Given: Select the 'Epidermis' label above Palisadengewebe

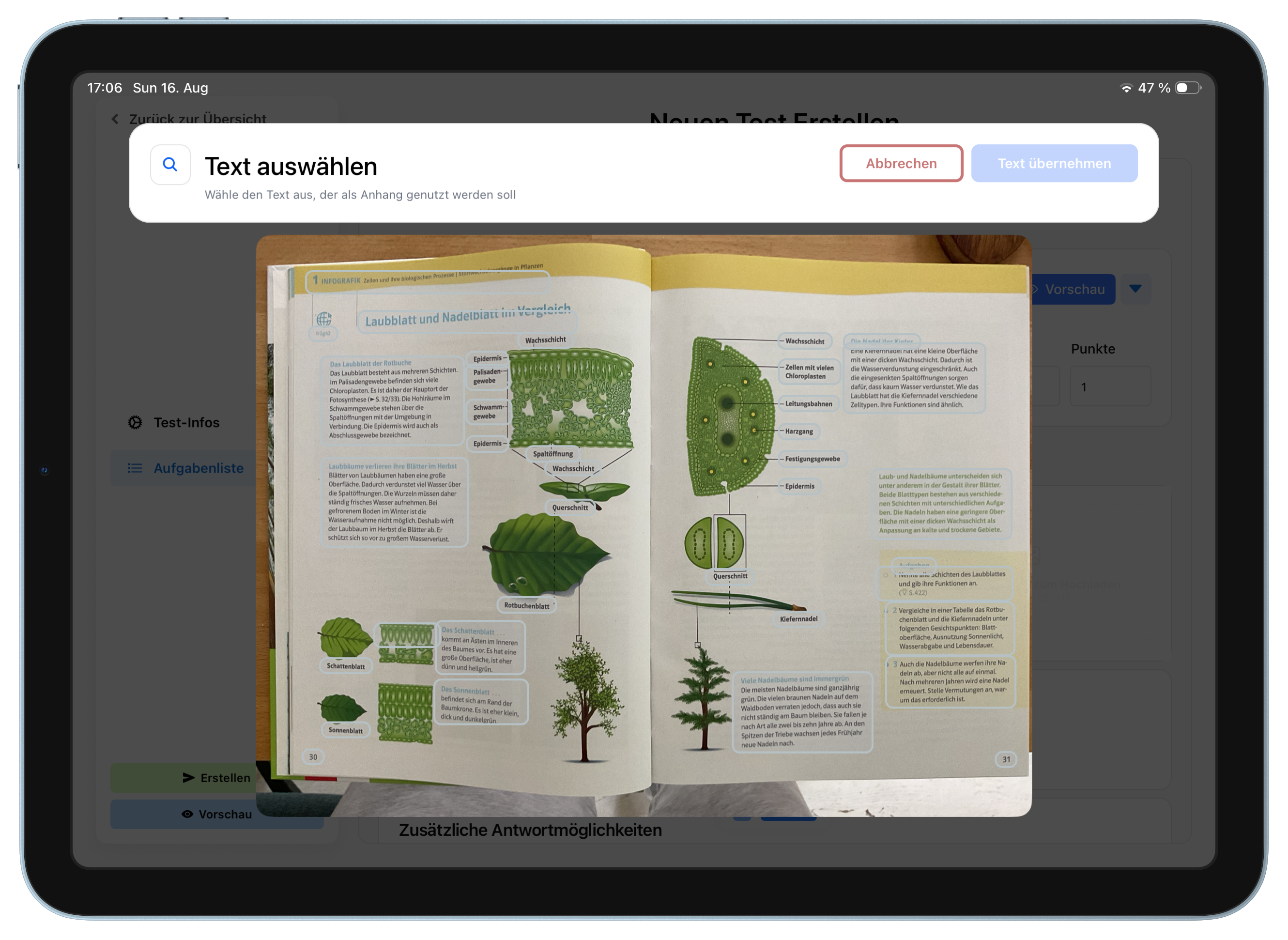Looking at the screenshot, I should tap(487, 358).
